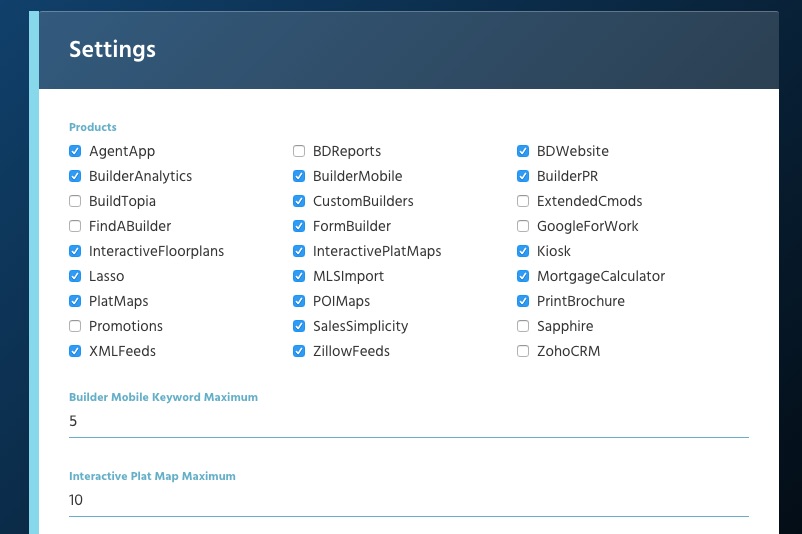Select the ZohoCRM checkbox
Image resolution: width=802 pixels, height=534 pixels.
tap(523, 351)
